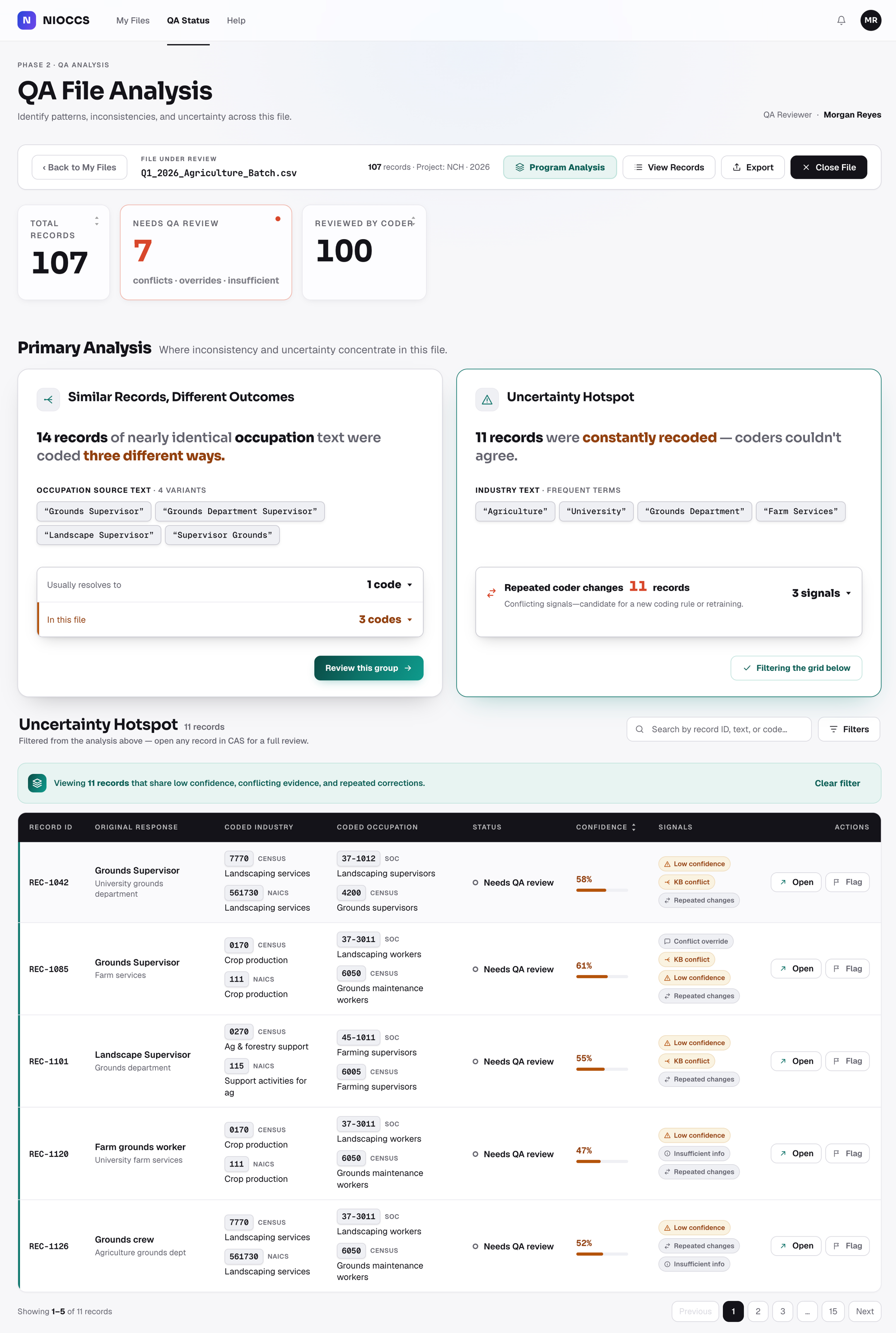Screen dimensions: 896x1333
Task: Click the Uncertainty Hotspot warning triangle icon
Action: click(x=487, y=399)
